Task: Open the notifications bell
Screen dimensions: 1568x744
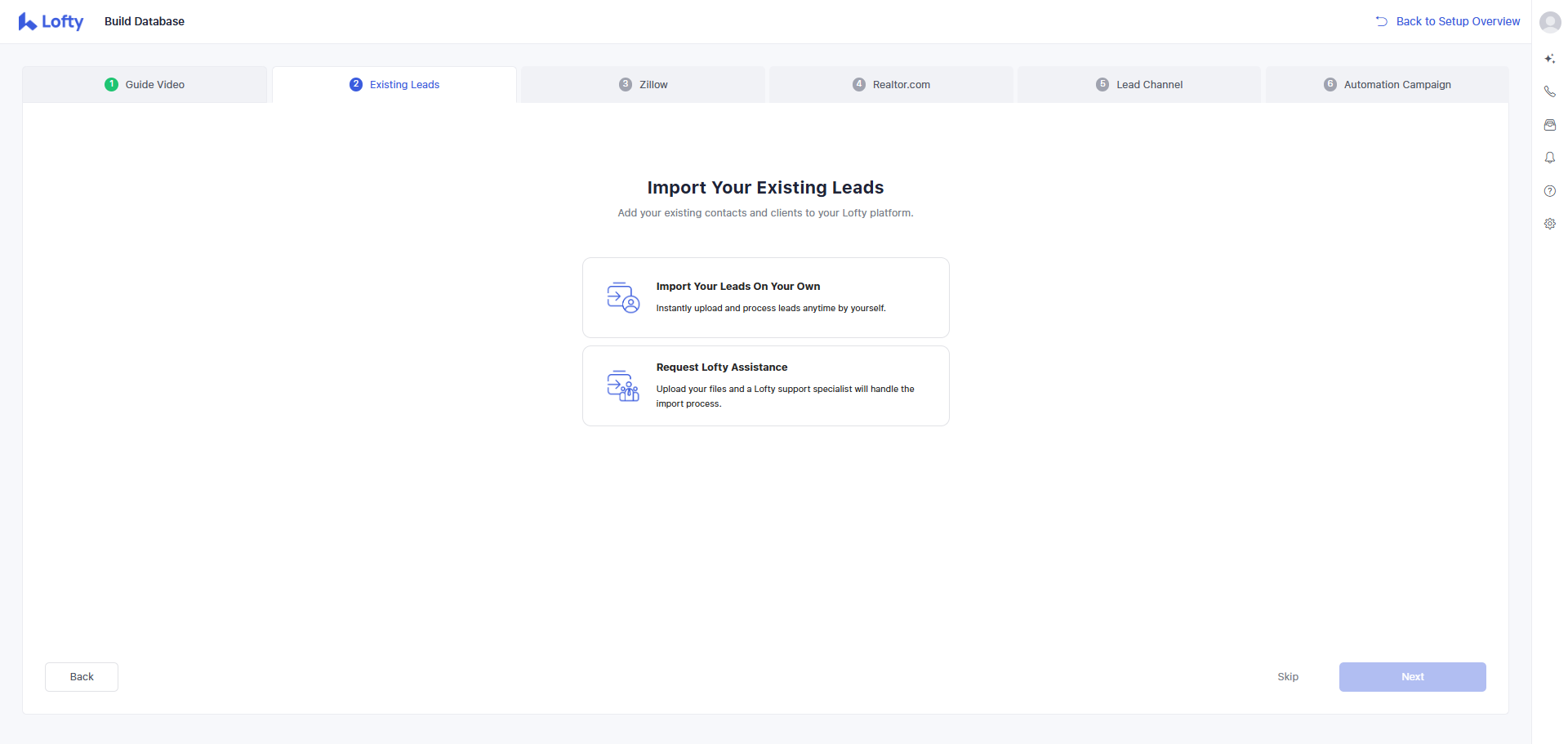Action: 1549,158
